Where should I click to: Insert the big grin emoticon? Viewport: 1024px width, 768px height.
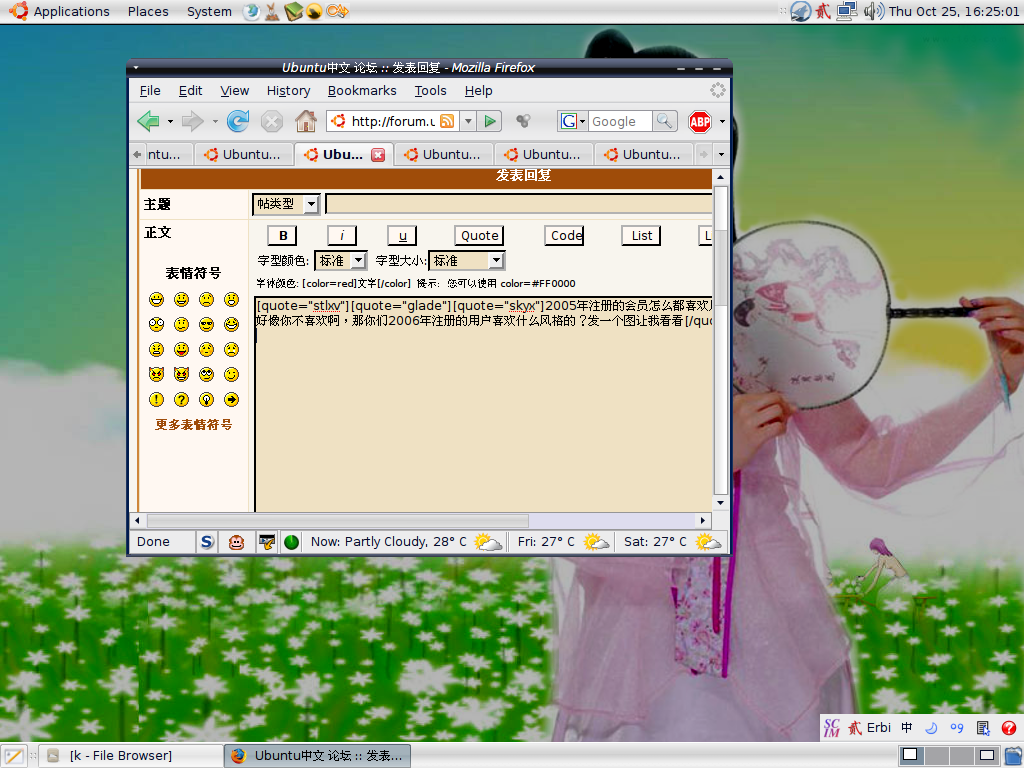[x=156, y=300]
